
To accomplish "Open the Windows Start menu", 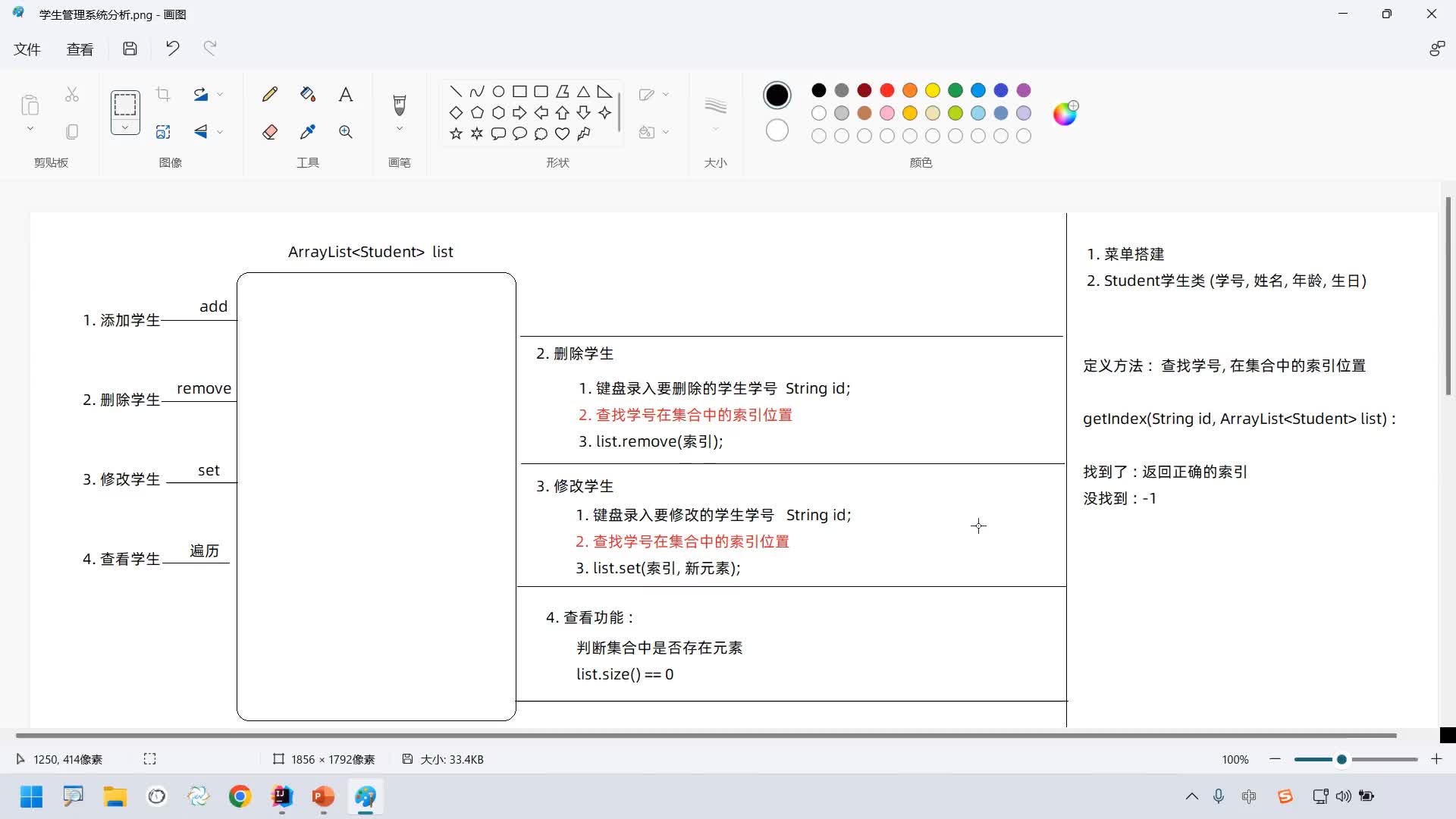I will [x=31, y=796].
